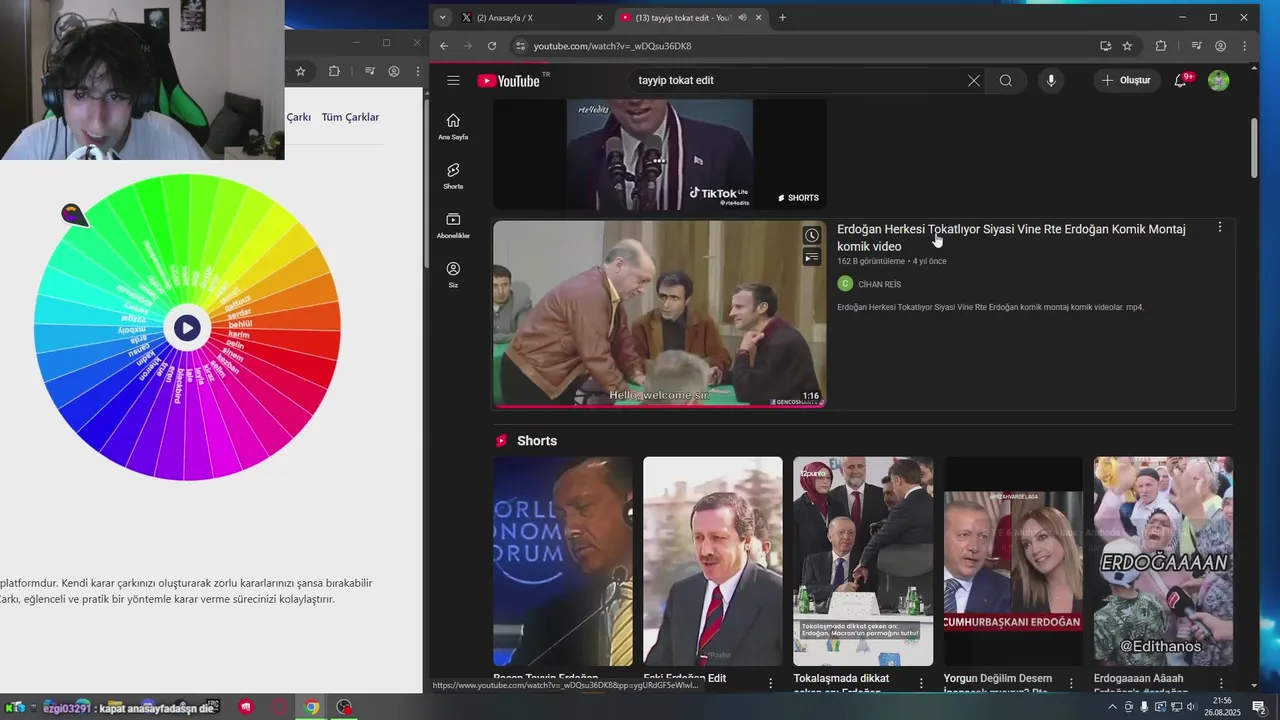Click the wheel pointer marker

(x=74, y=214)
